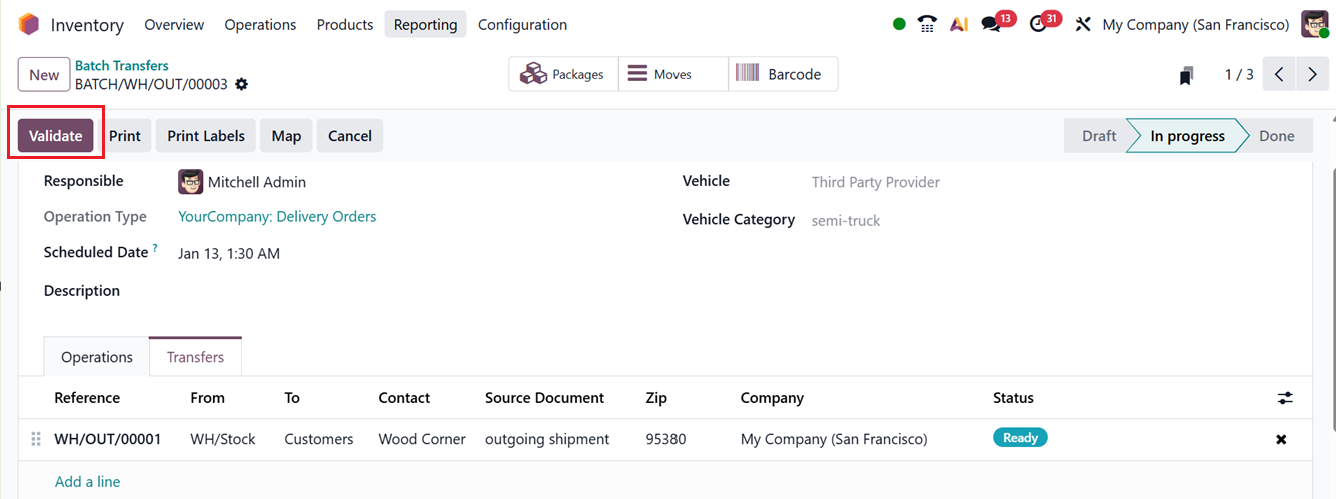Click the Scheduled Date field value
This screenshot has height=499, width=1336.
point(229,254)
